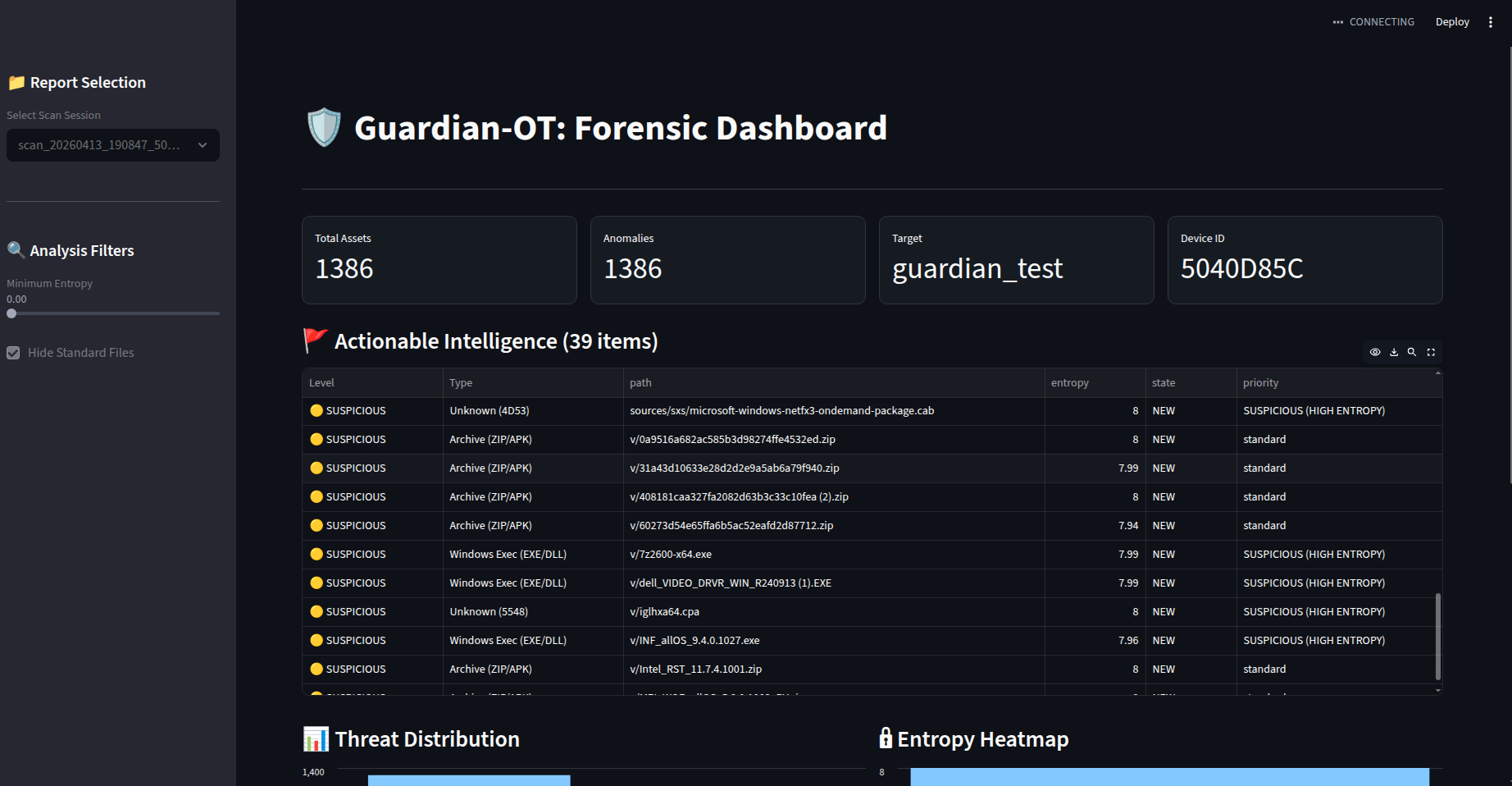Open search within the Actionable Intelligence table
Screen dimensions: 1512x786
[1412, 352]
